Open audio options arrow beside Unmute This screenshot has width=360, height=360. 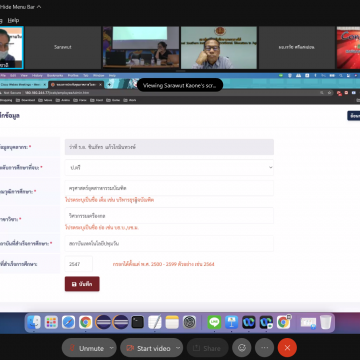pos(112,348)
